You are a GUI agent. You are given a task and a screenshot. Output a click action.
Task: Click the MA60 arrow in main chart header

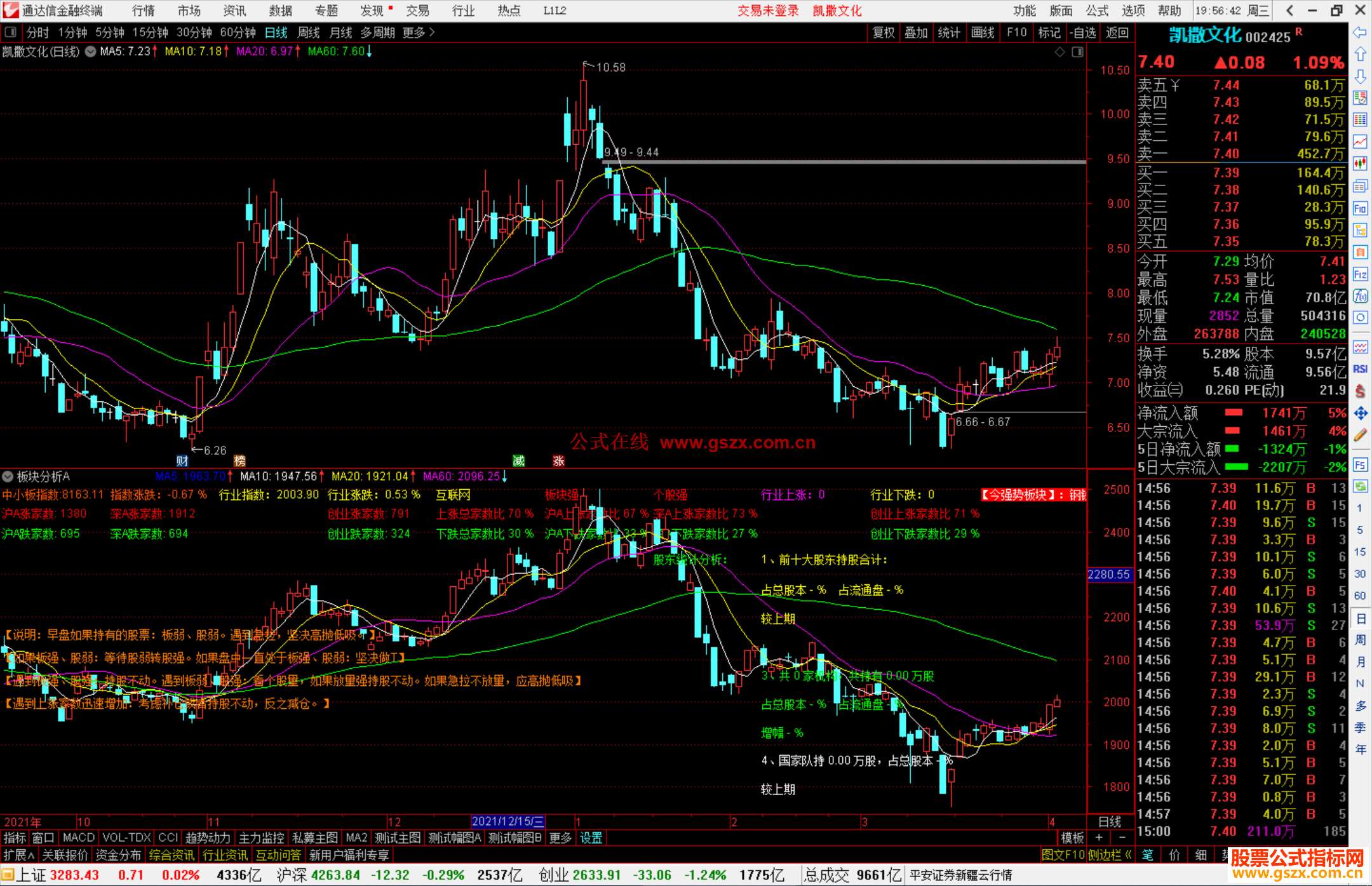pos(369,51)
